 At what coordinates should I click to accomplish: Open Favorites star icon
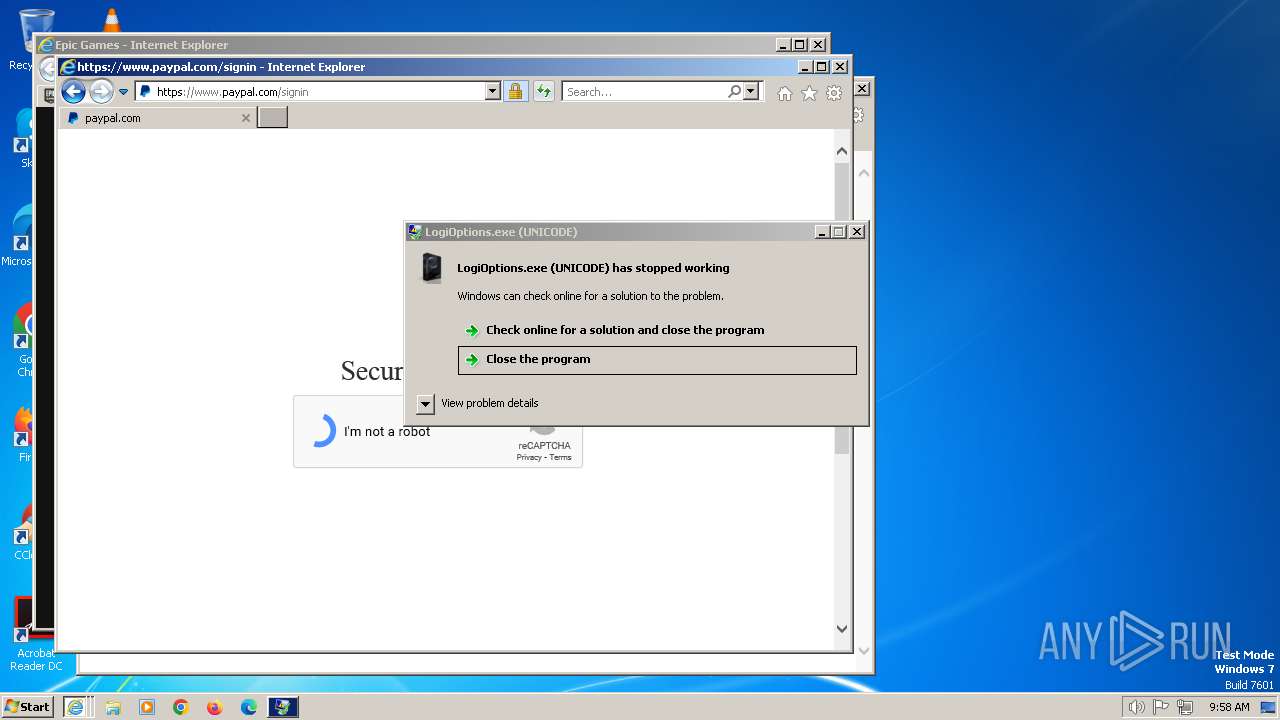tap(809, 93)
